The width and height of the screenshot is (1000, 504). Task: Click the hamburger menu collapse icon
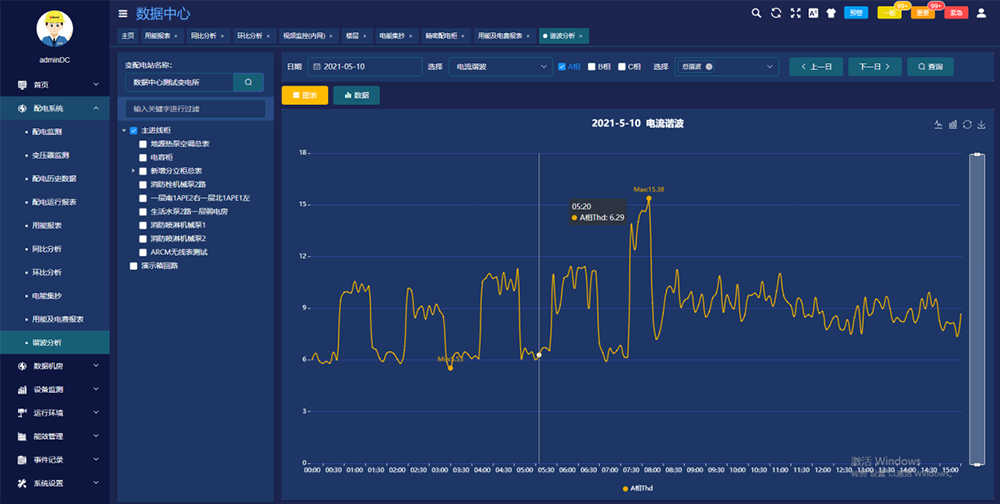[x=123, y=14]
